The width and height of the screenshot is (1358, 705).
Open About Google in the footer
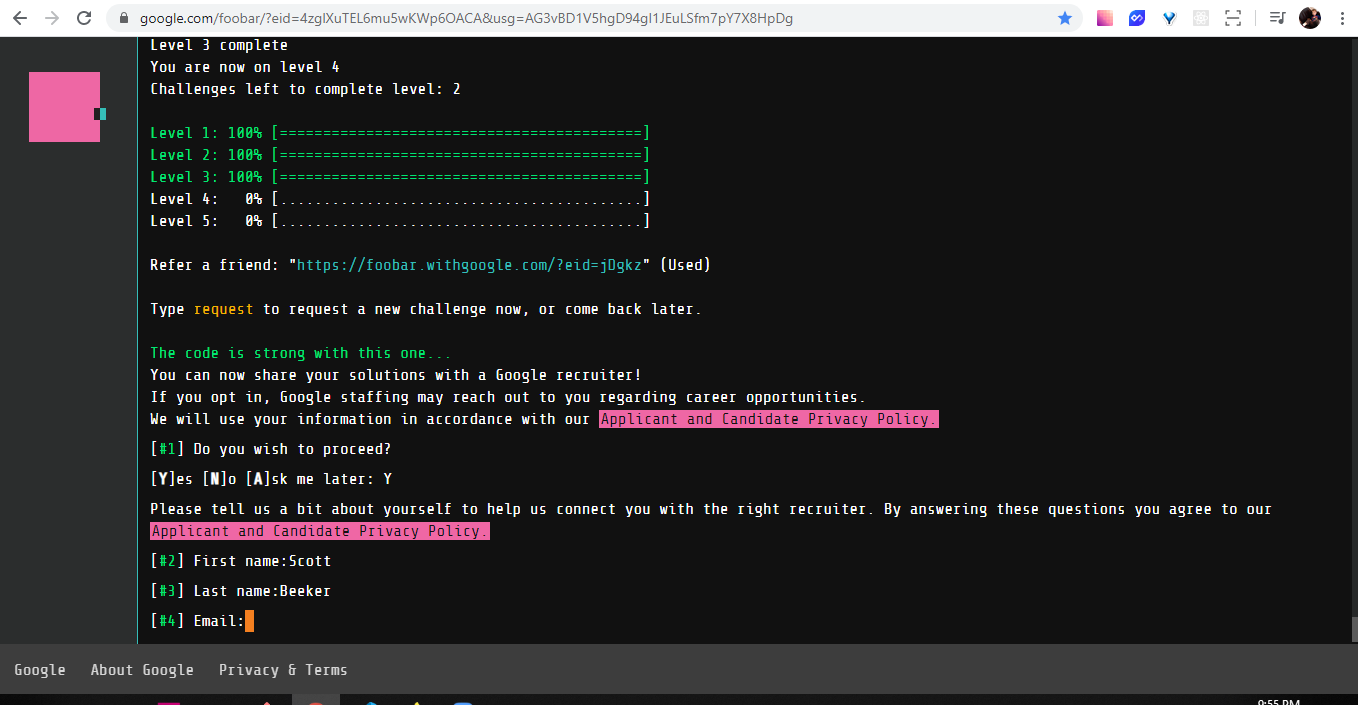[142, 670]
